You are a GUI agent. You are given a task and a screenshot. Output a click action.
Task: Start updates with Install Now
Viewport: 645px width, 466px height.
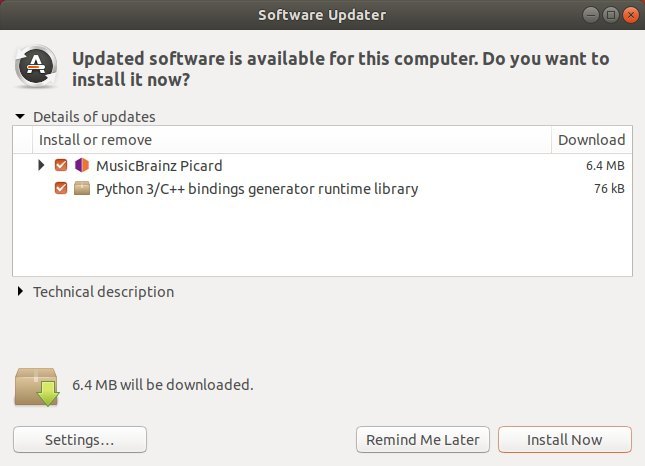point(565,440)
